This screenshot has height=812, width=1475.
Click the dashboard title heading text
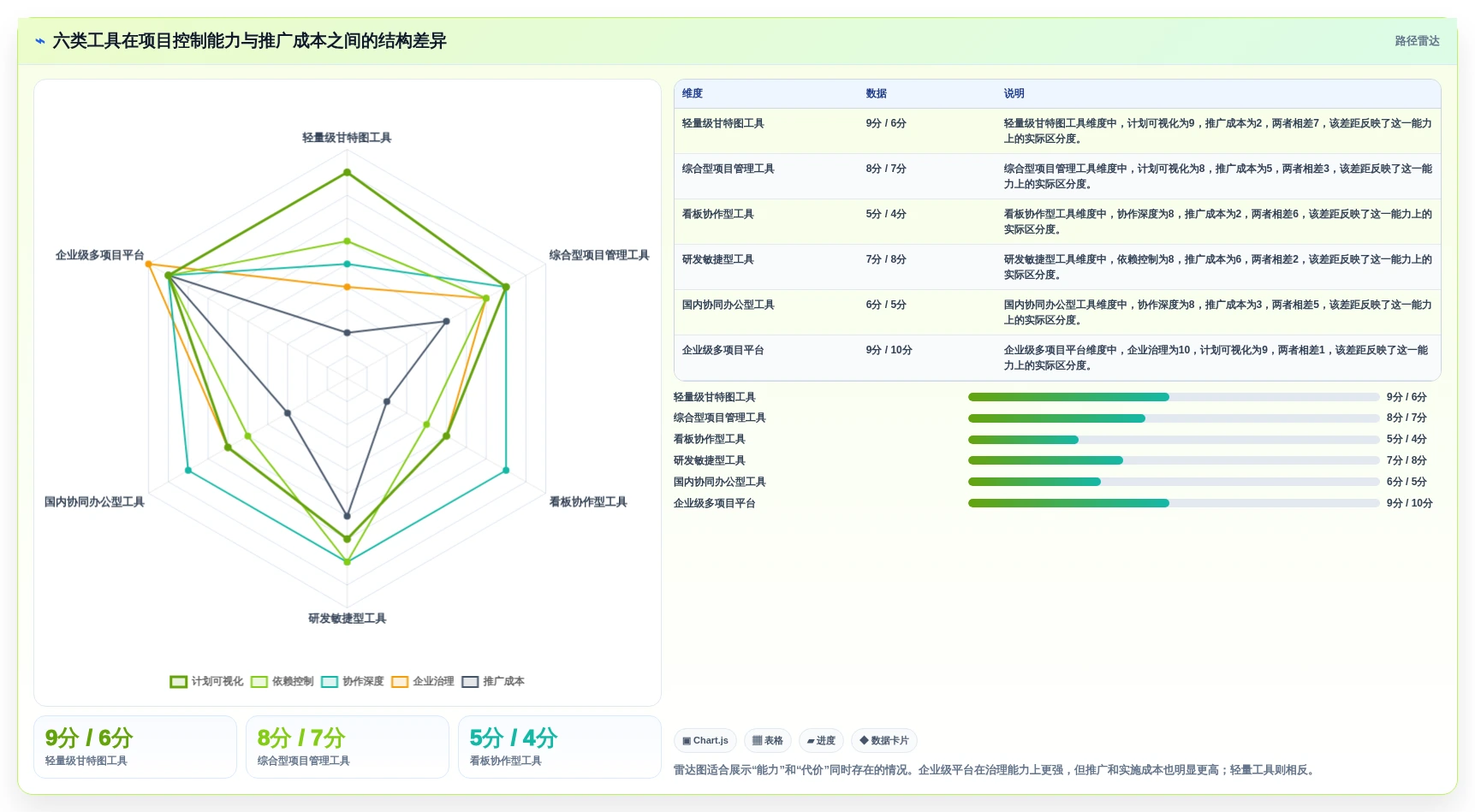249,41
